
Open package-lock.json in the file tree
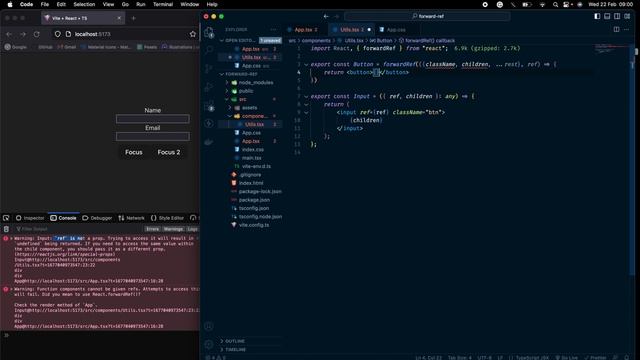pos(260,191)
